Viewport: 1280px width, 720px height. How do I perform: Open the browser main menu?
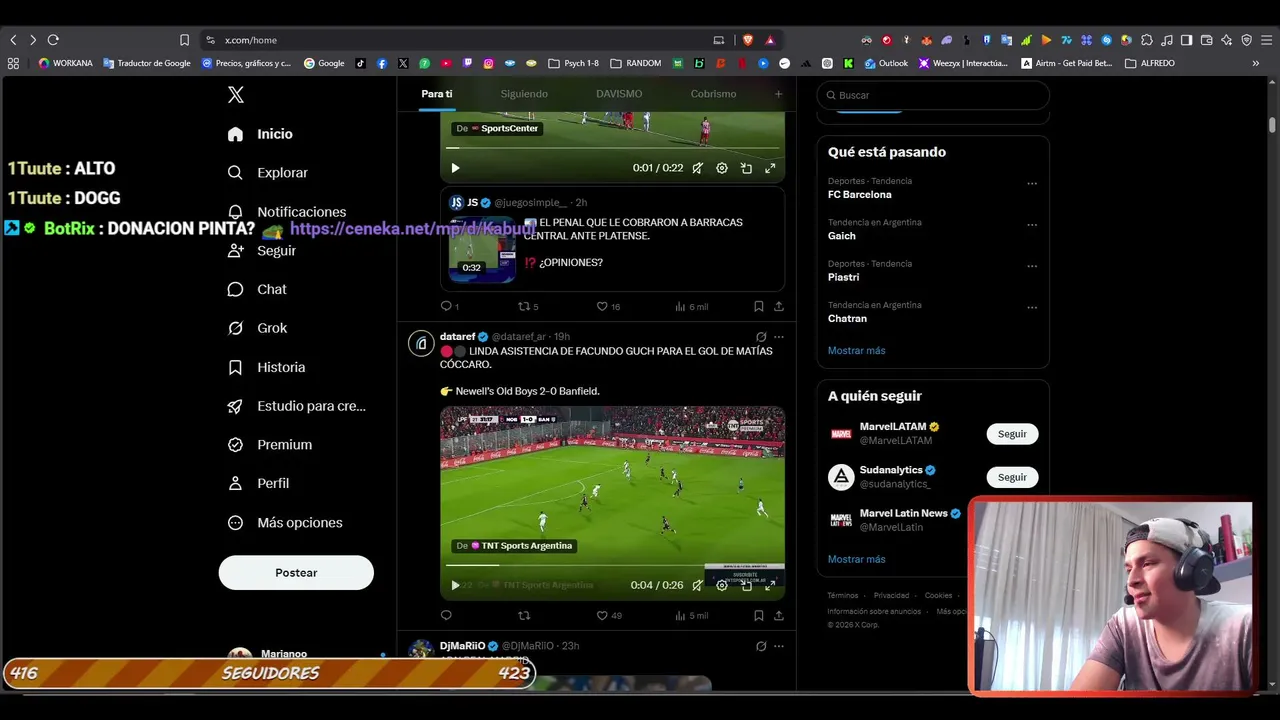[1266, 40]
